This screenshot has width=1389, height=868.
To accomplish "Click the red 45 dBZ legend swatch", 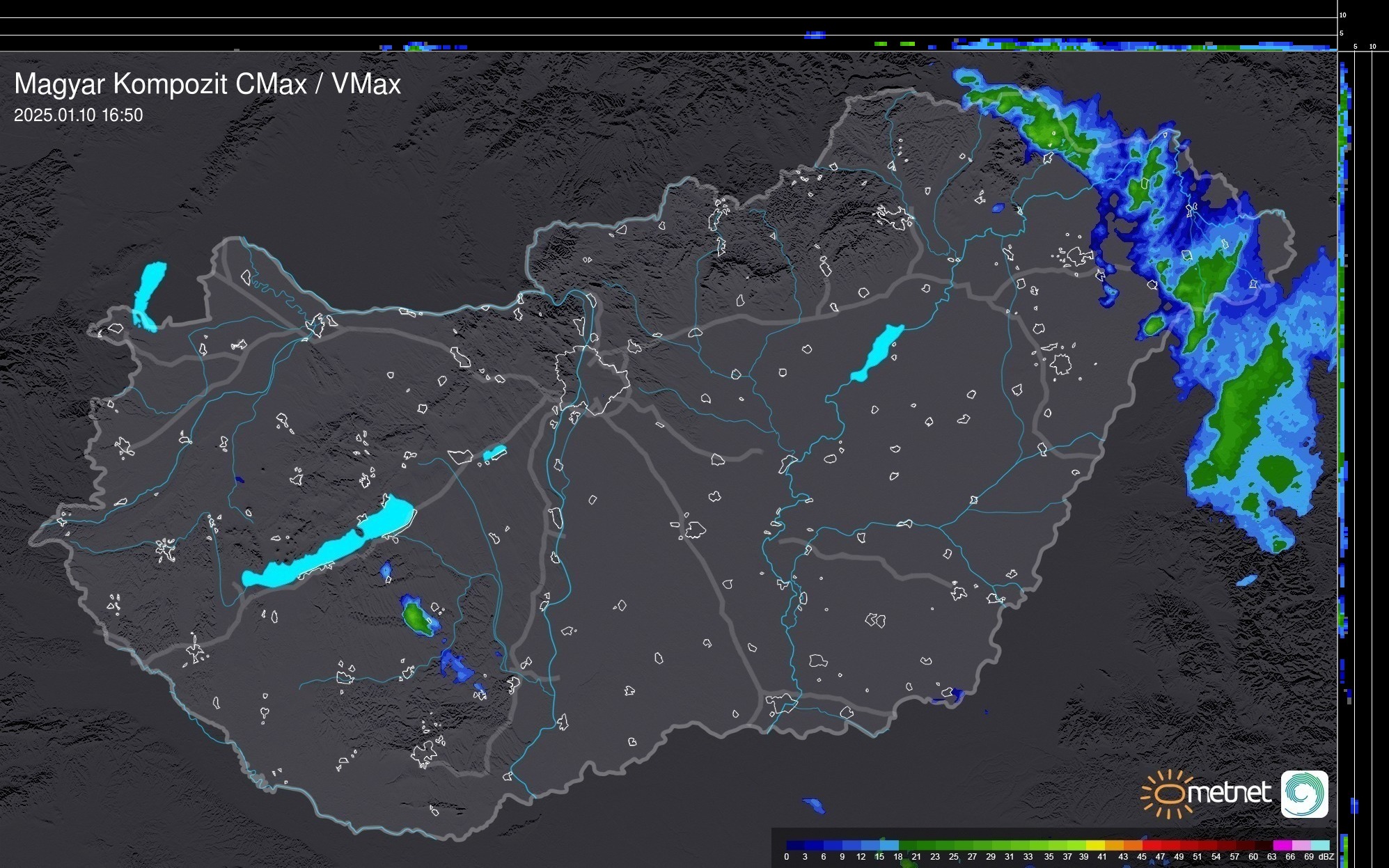I will (x=1151, y=845).
